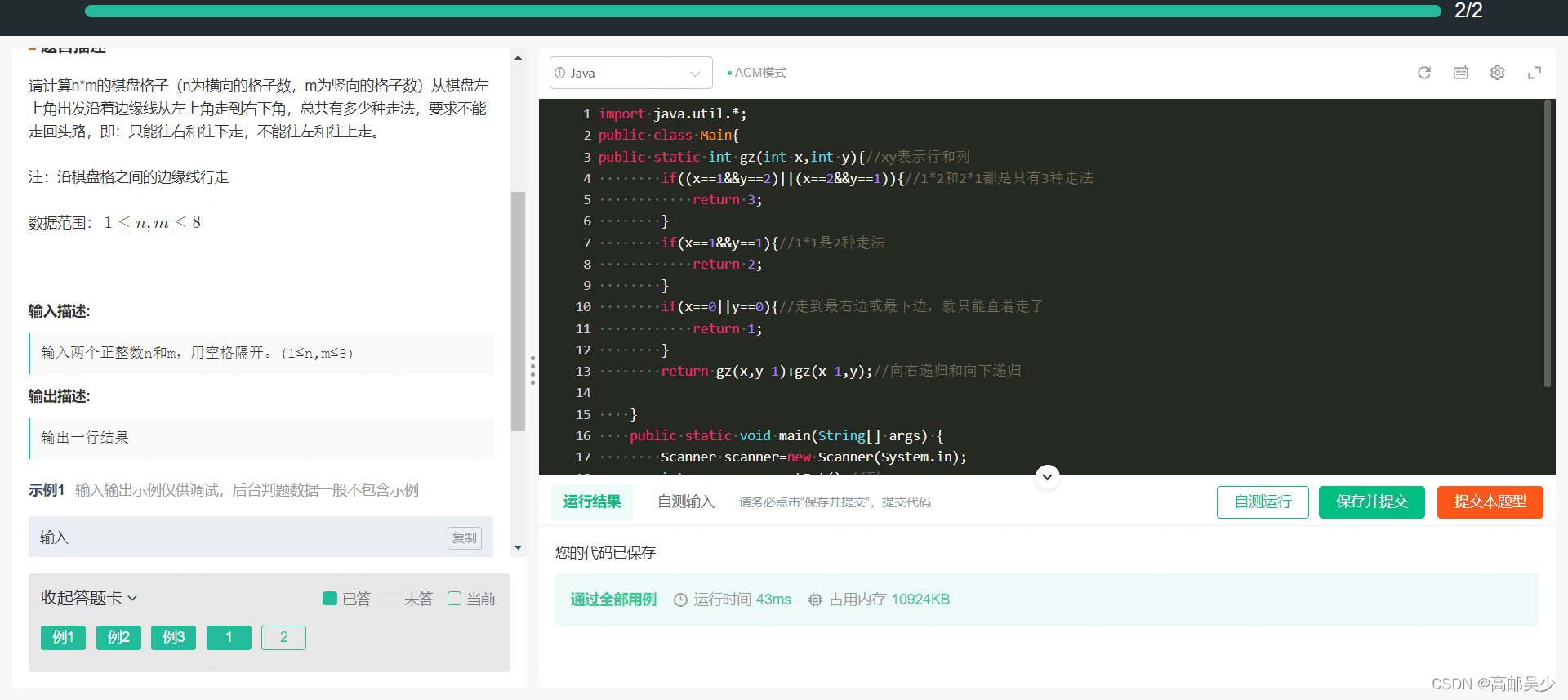Image resolution: width=1568 pixels, height=700 pixels.
Task: Click the '已答' legend marker
Action: tap(330, 599)
